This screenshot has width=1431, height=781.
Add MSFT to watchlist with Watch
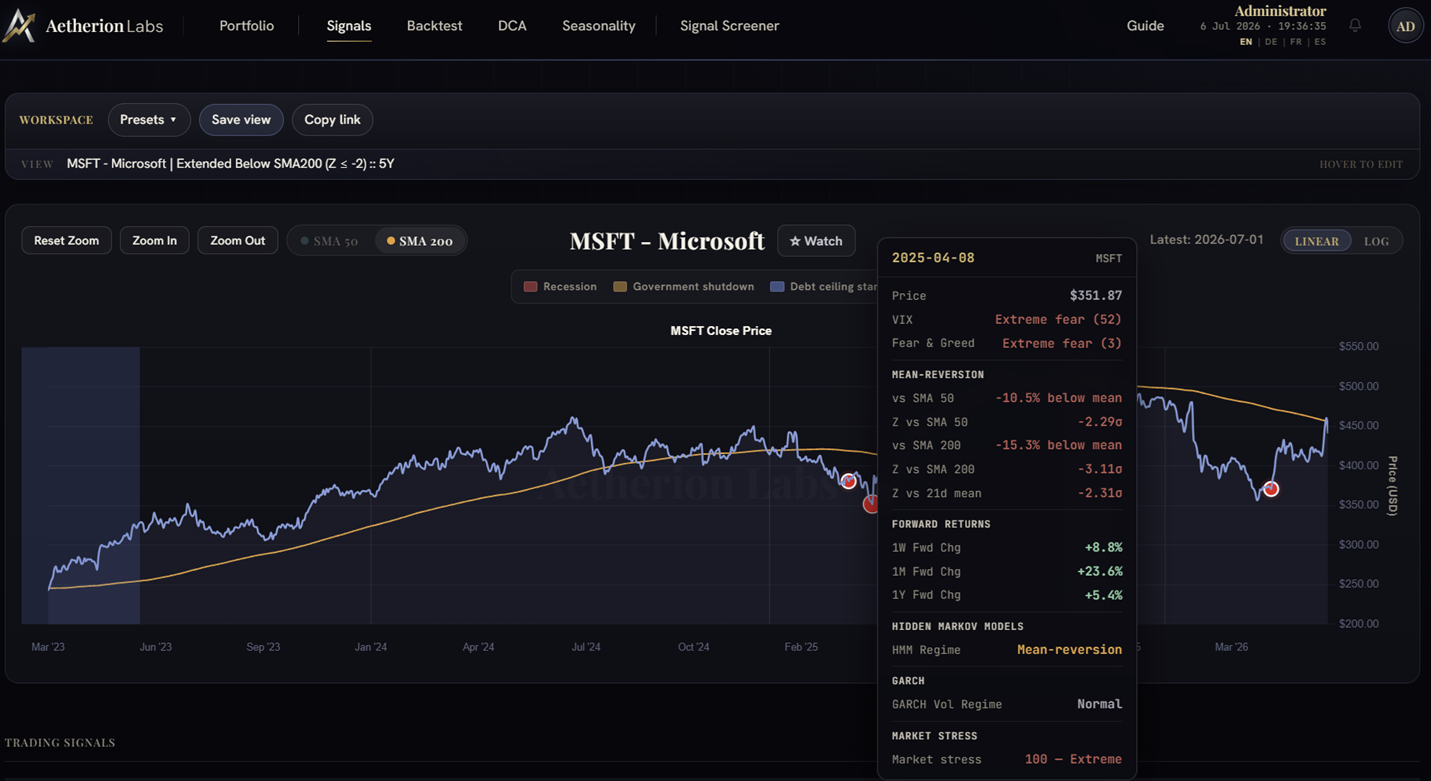point(816,241)
